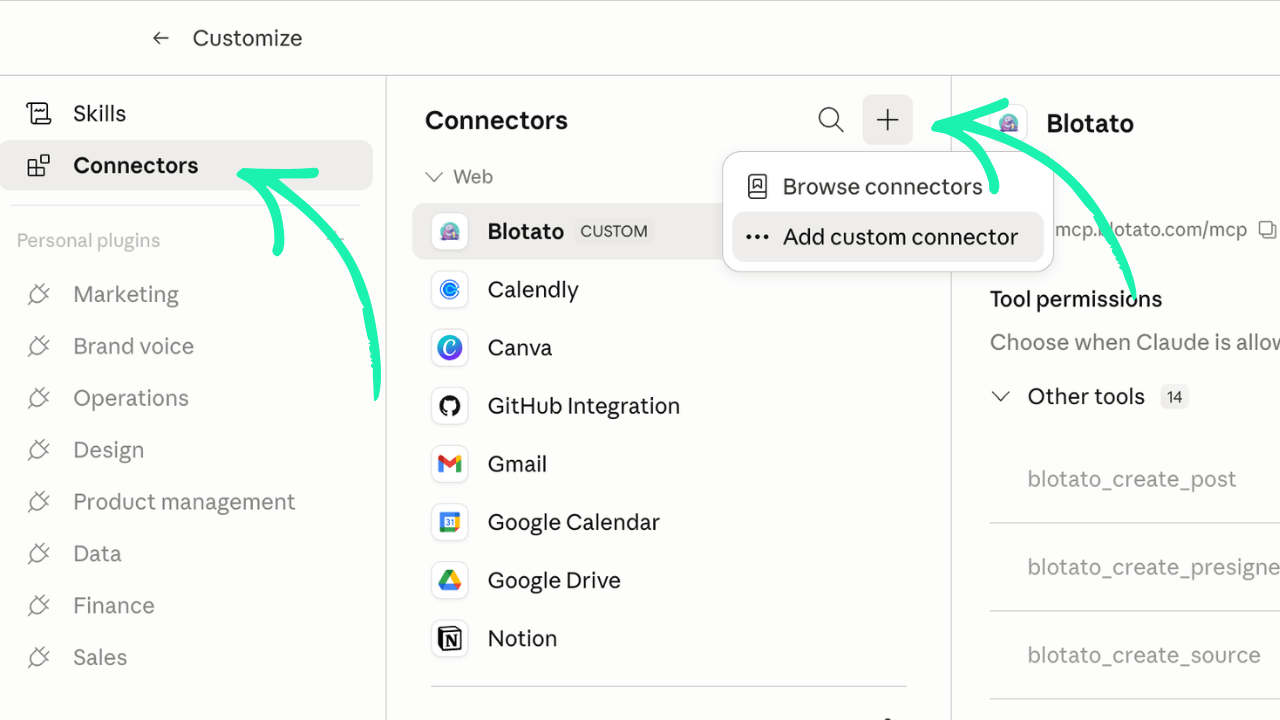
Task: Select the Google Calendar connector
Action: pos(573,522)
